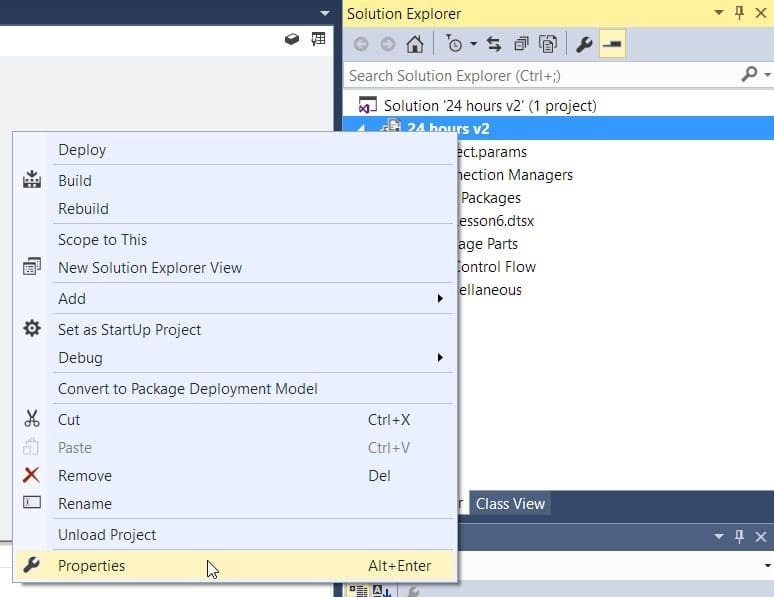Focus the Search Solution Explorer box

click(542, 76)
